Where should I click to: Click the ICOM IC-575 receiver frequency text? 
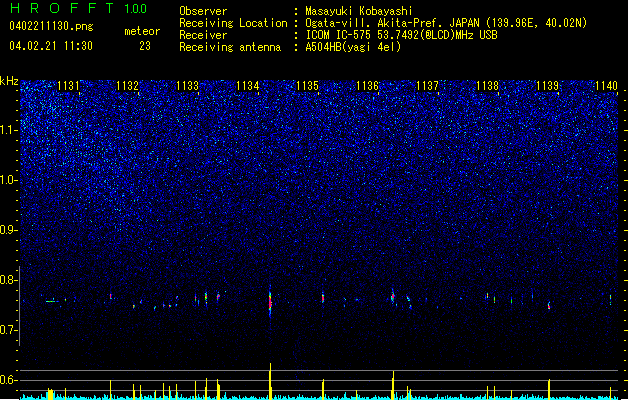[x=401, y=35]
